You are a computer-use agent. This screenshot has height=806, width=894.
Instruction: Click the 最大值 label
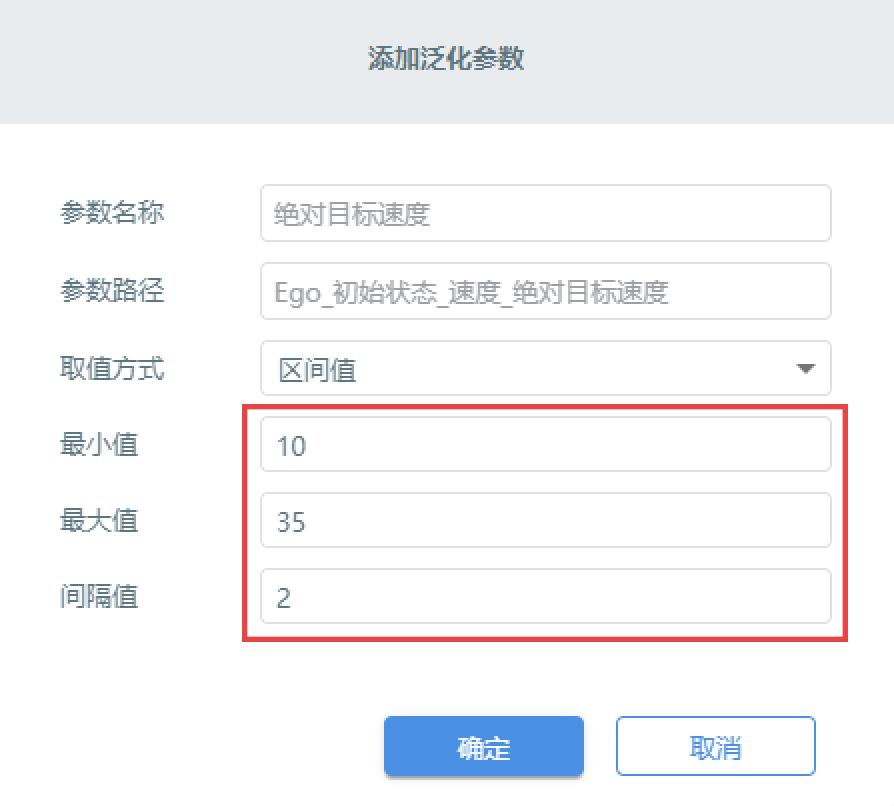click(99, 520)
